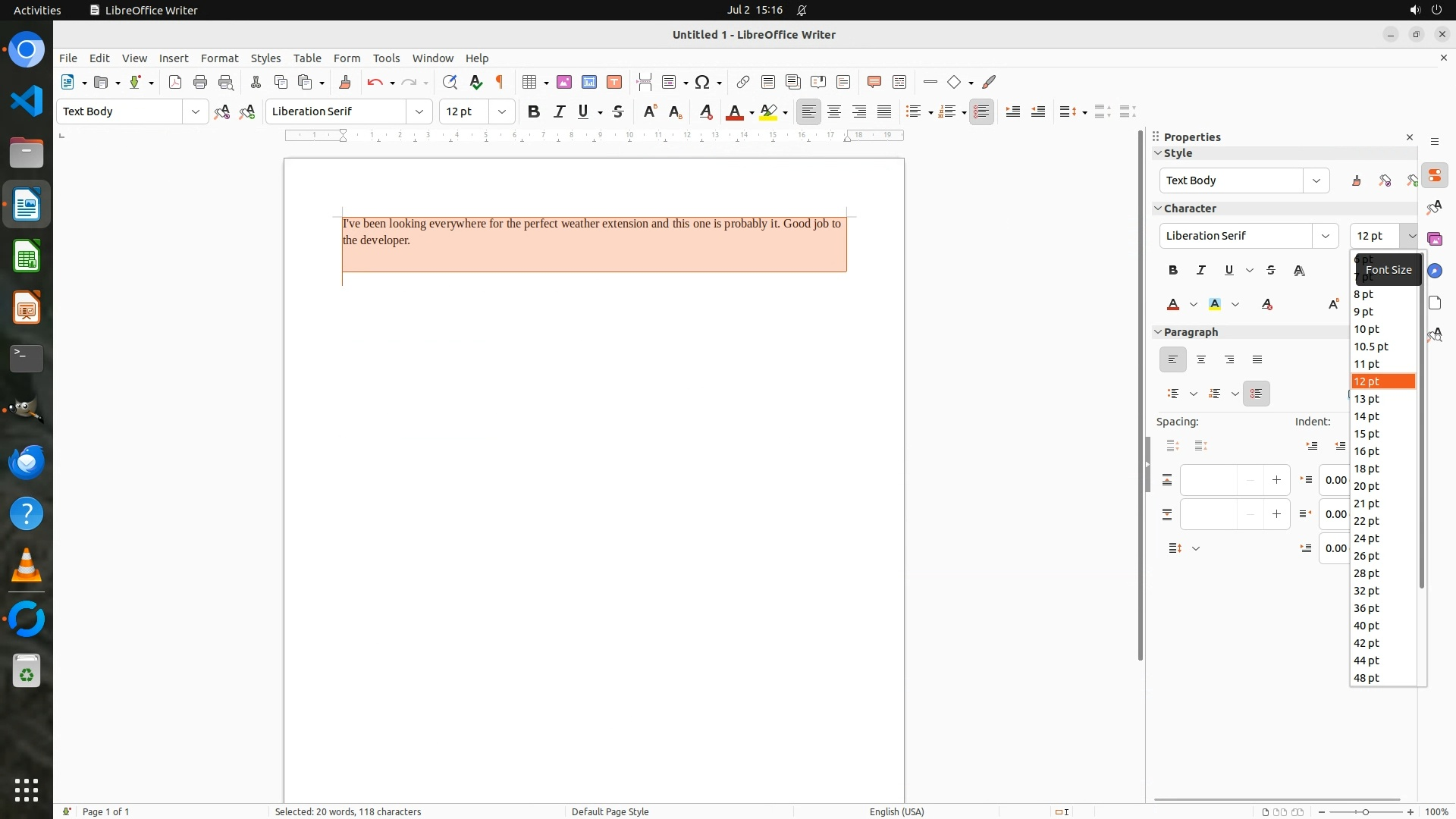Expand the toolbar font name dropdown
The height and width of the screenshot is (819, 1456).
419,111
